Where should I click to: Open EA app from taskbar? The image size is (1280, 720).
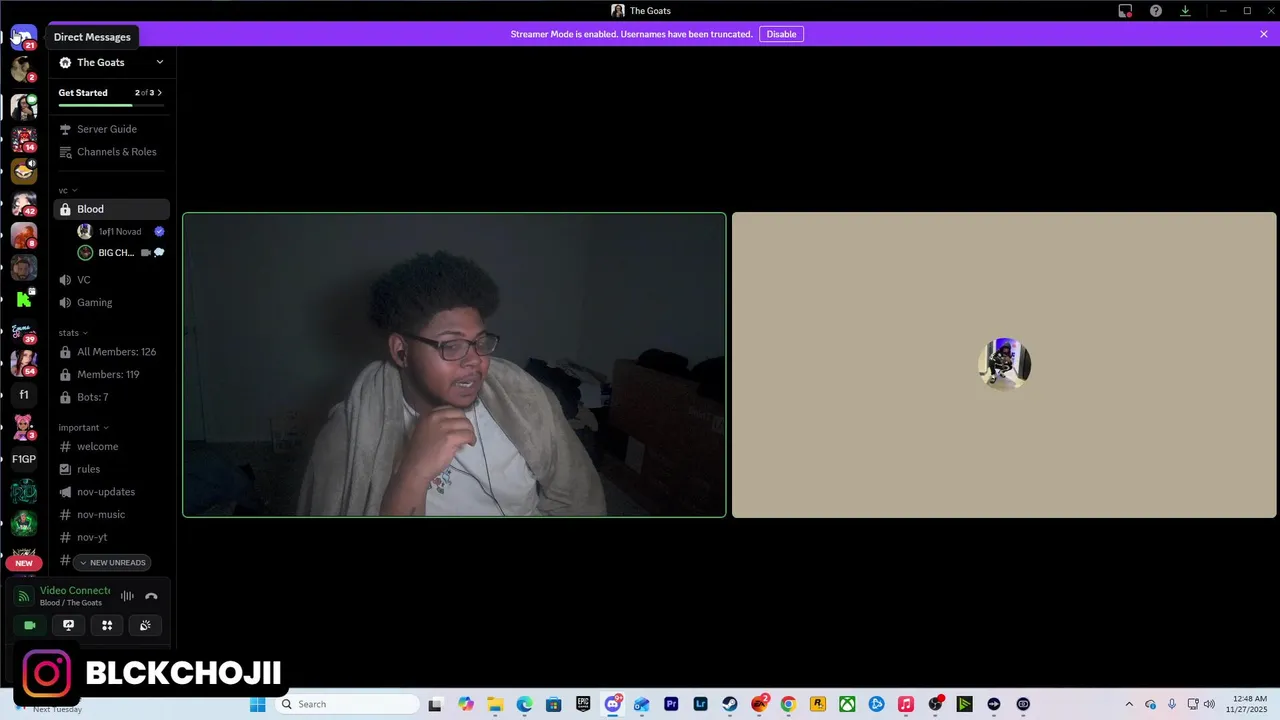click(x=759, y=704)
